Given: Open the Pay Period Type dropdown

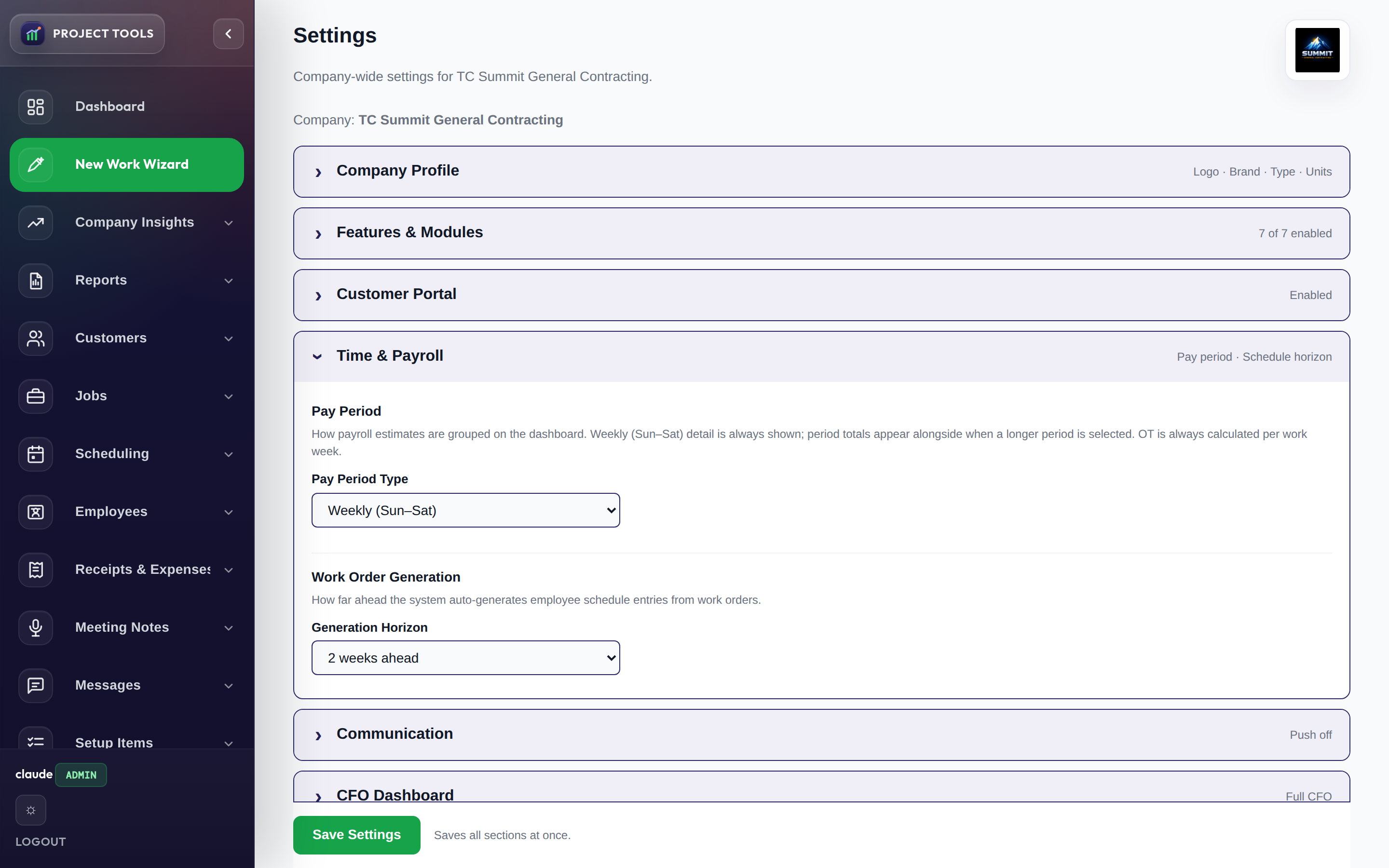Looking at the screenshot, I should tap(465, 510).
